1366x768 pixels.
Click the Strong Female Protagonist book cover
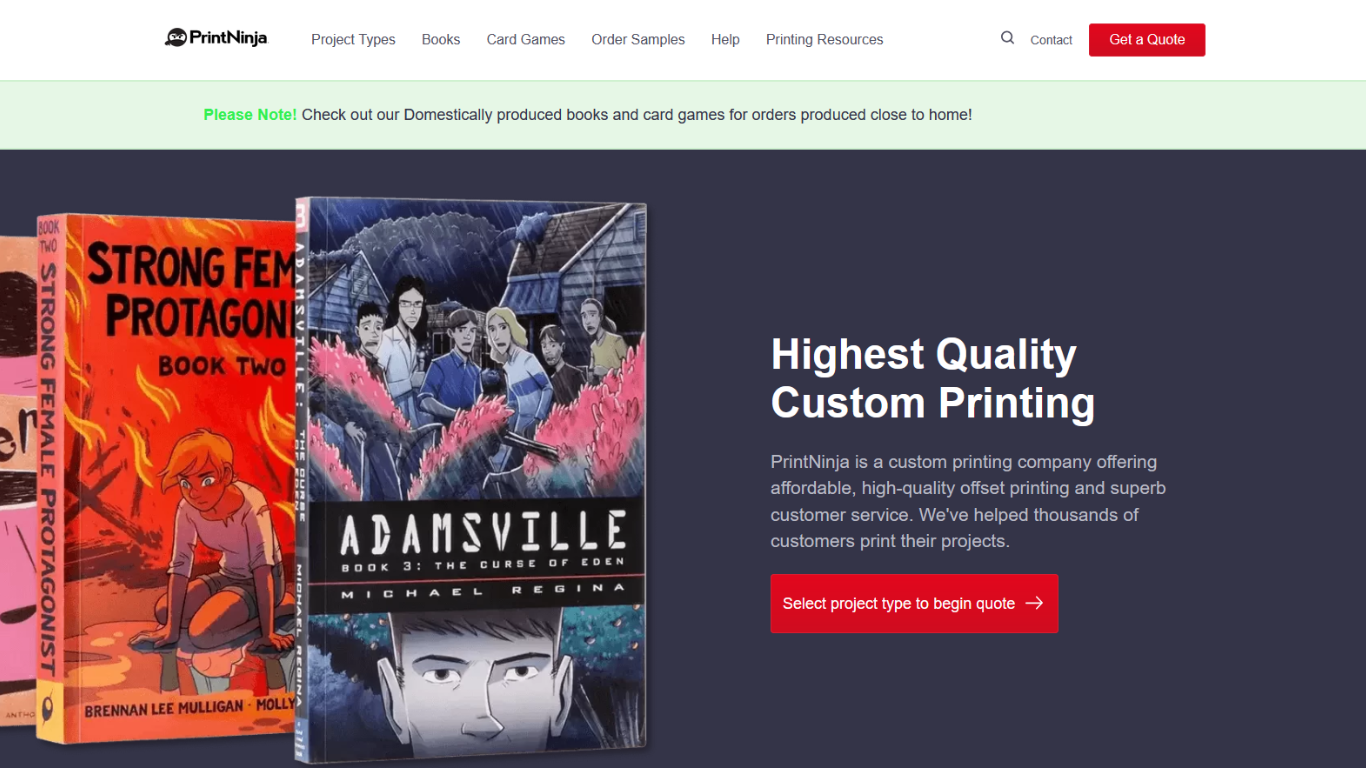click(165, 477)
